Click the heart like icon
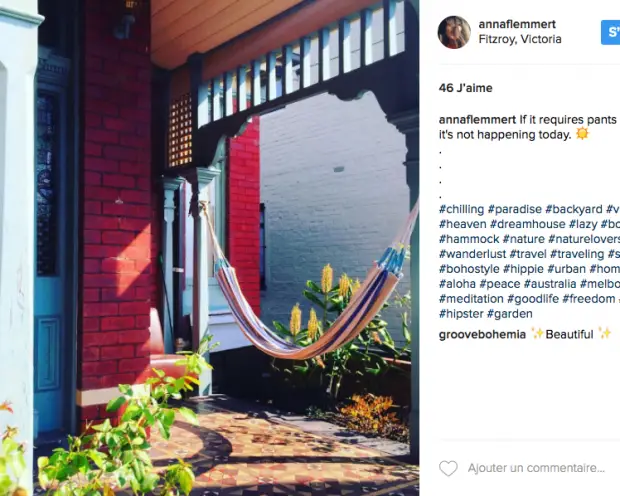The image size is (620, 496). pos(448,468)
